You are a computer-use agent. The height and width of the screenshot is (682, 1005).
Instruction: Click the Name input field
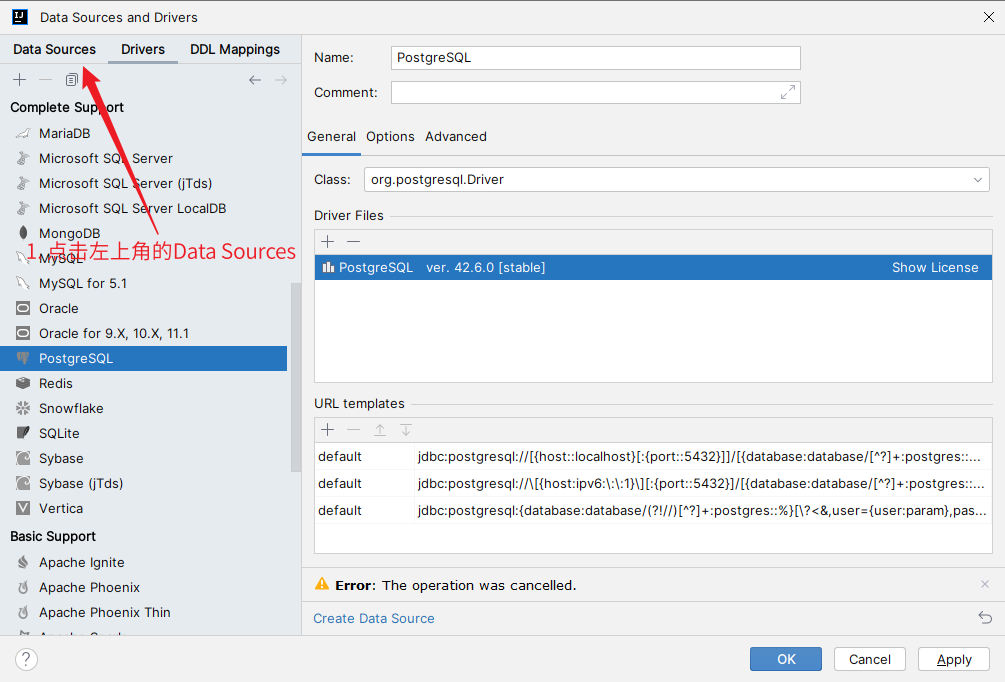coord(595,58)
